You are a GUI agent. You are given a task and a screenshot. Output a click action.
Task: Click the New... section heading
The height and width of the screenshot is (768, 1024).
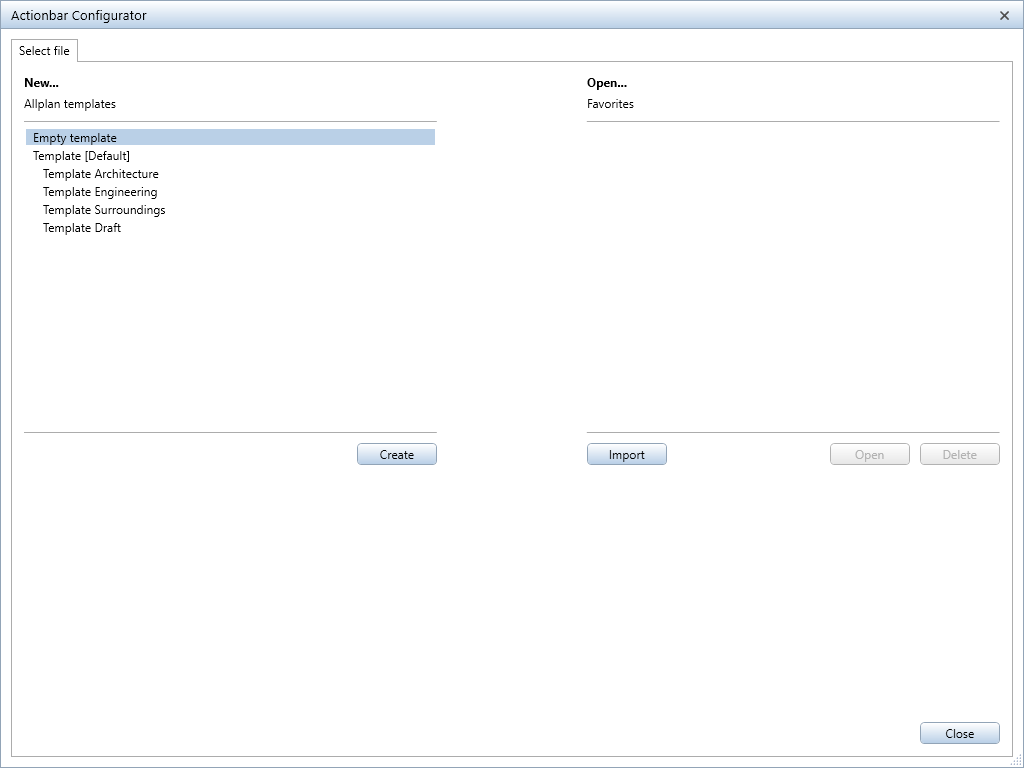tap(41, 84)
